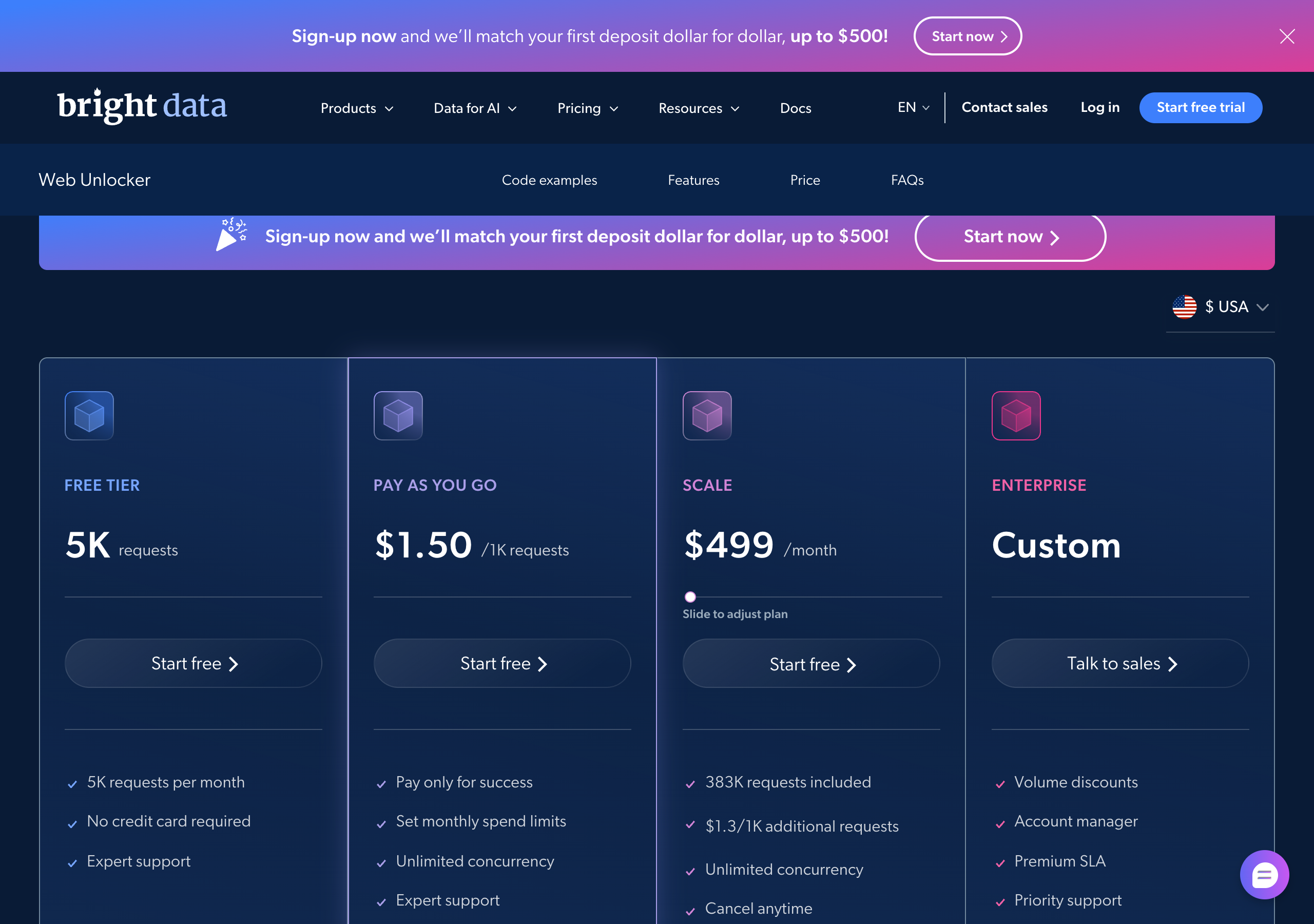
Task: Close the top promo banner
Action: [1287, 36]
